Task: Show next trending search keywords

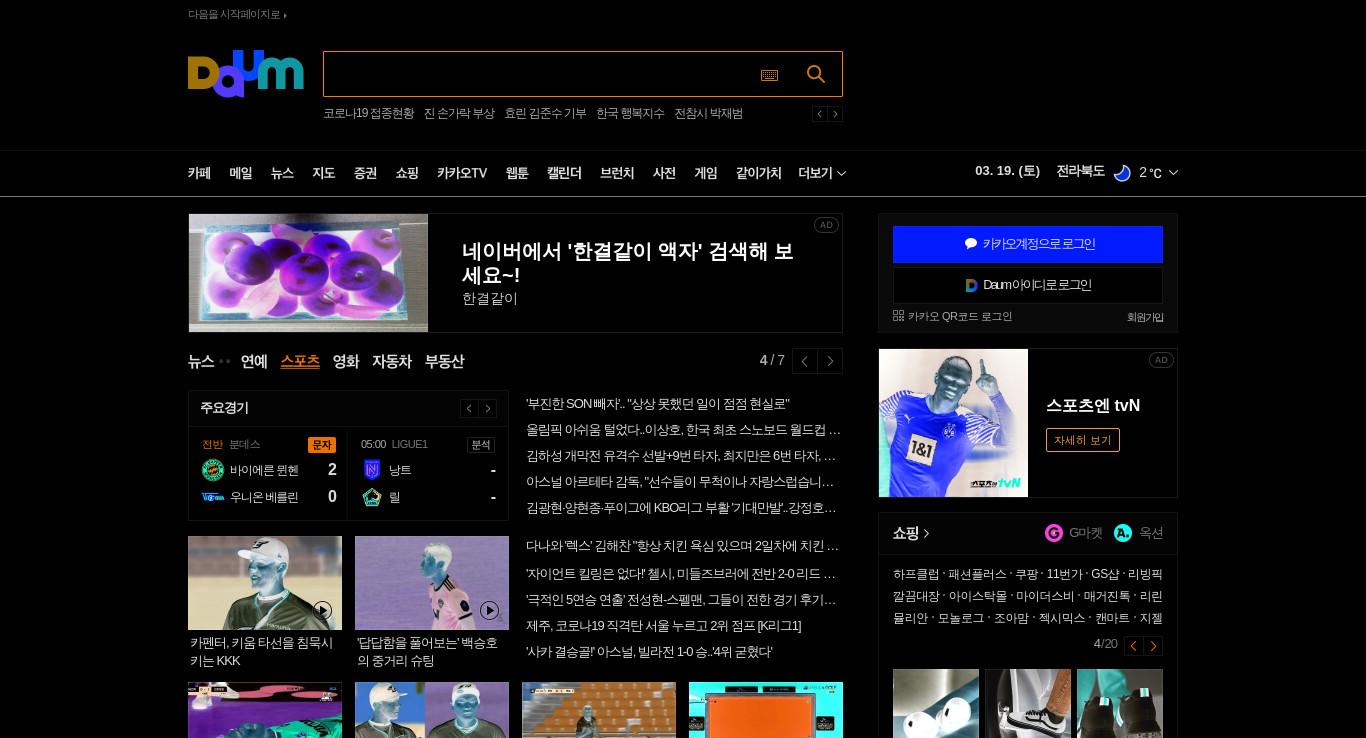Action: click(835, 114)
